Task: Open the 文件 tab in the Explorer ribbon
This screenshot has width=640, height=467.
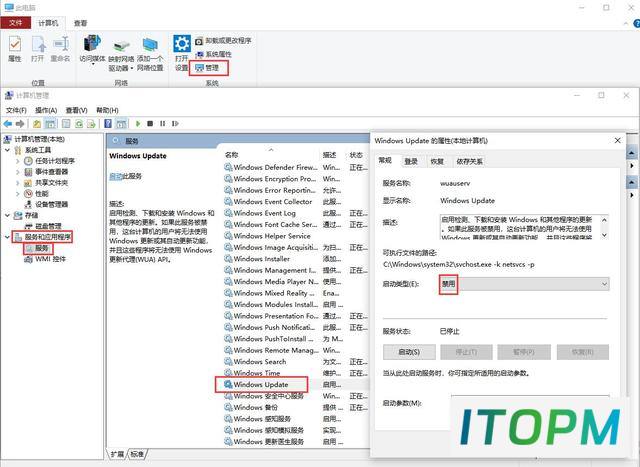Action: pos(16,23)
